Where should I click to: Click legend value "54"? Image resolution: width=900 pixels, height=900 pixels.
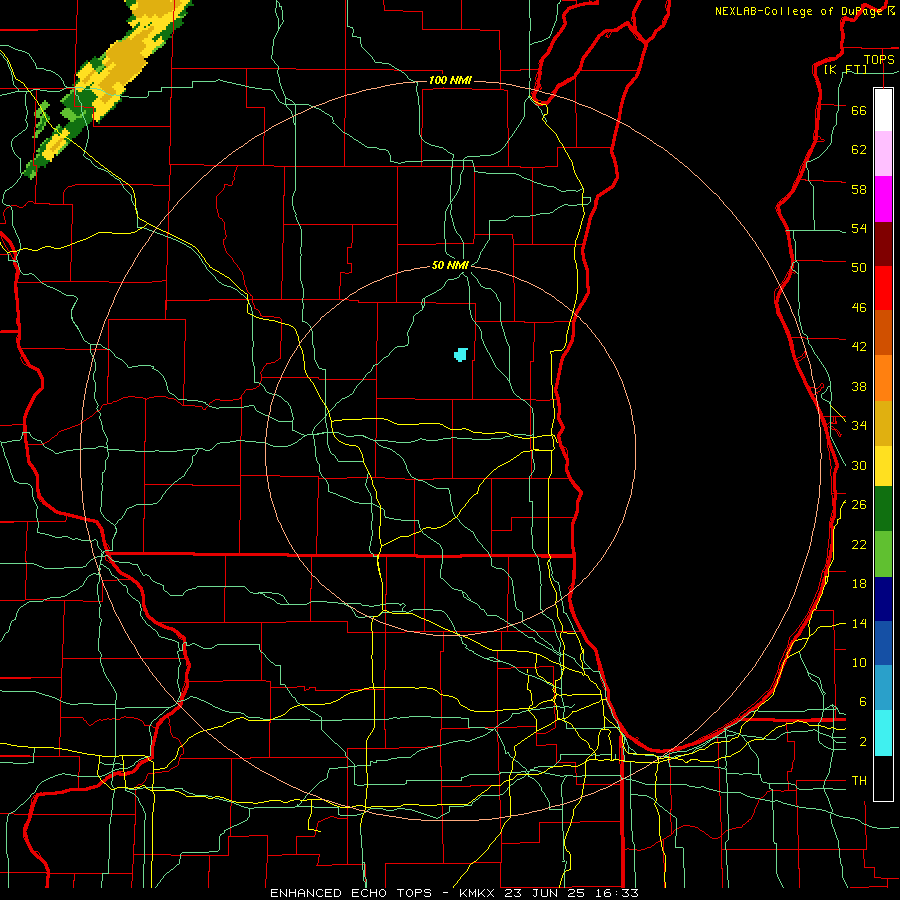[859, 228]
